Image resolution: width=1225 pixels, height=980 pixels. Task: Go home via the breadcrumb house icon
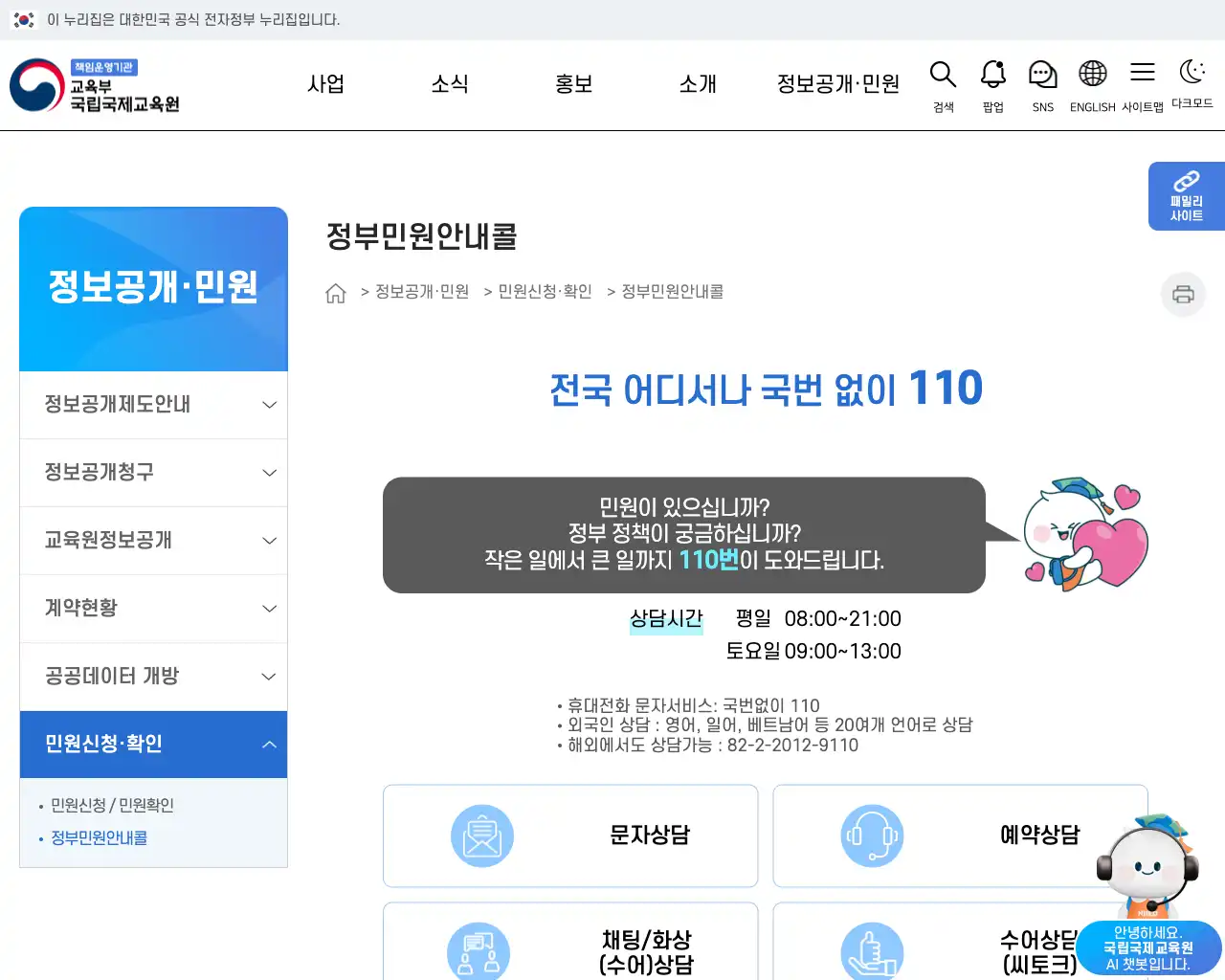(336, 293)
